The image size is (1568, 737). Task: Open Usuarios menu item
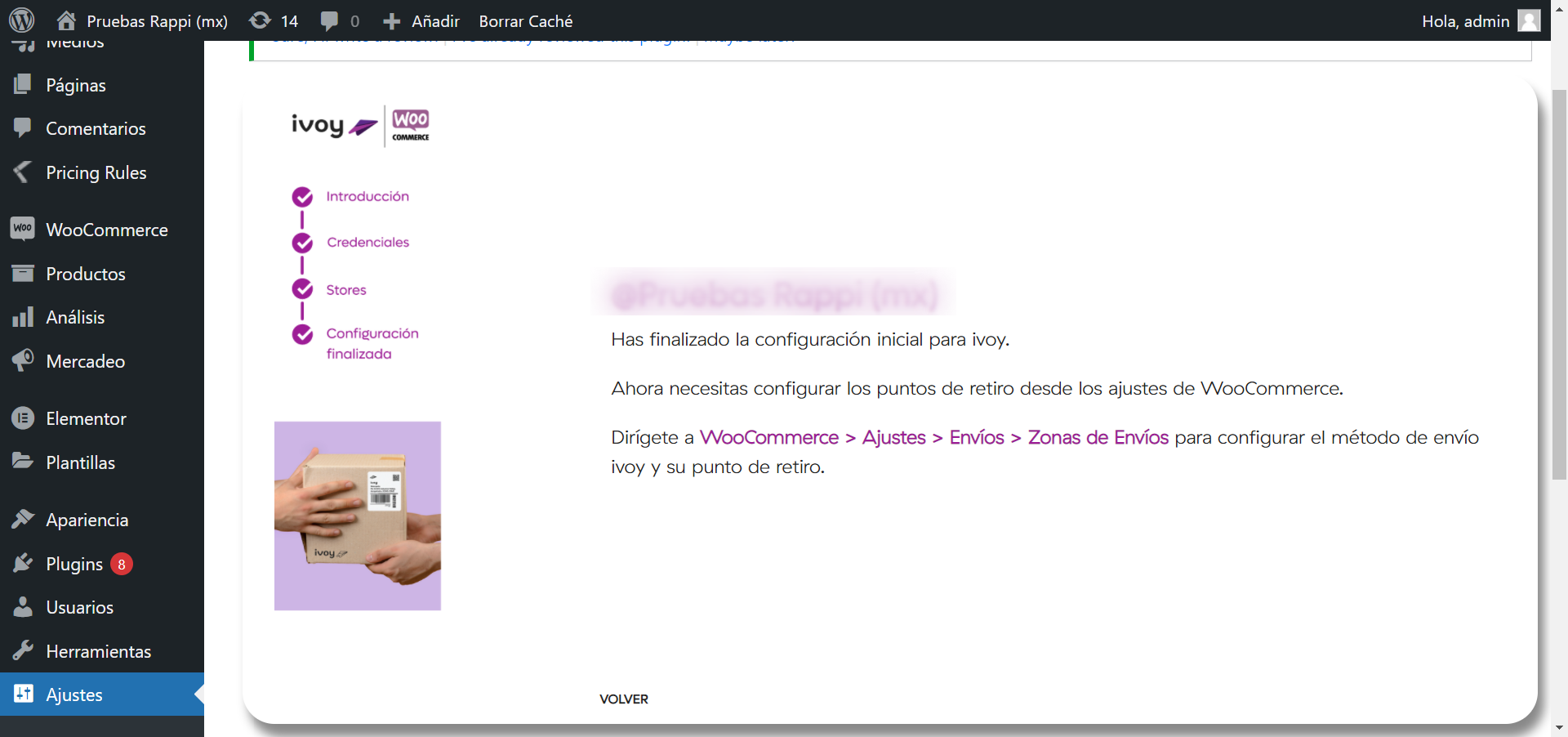79,607
